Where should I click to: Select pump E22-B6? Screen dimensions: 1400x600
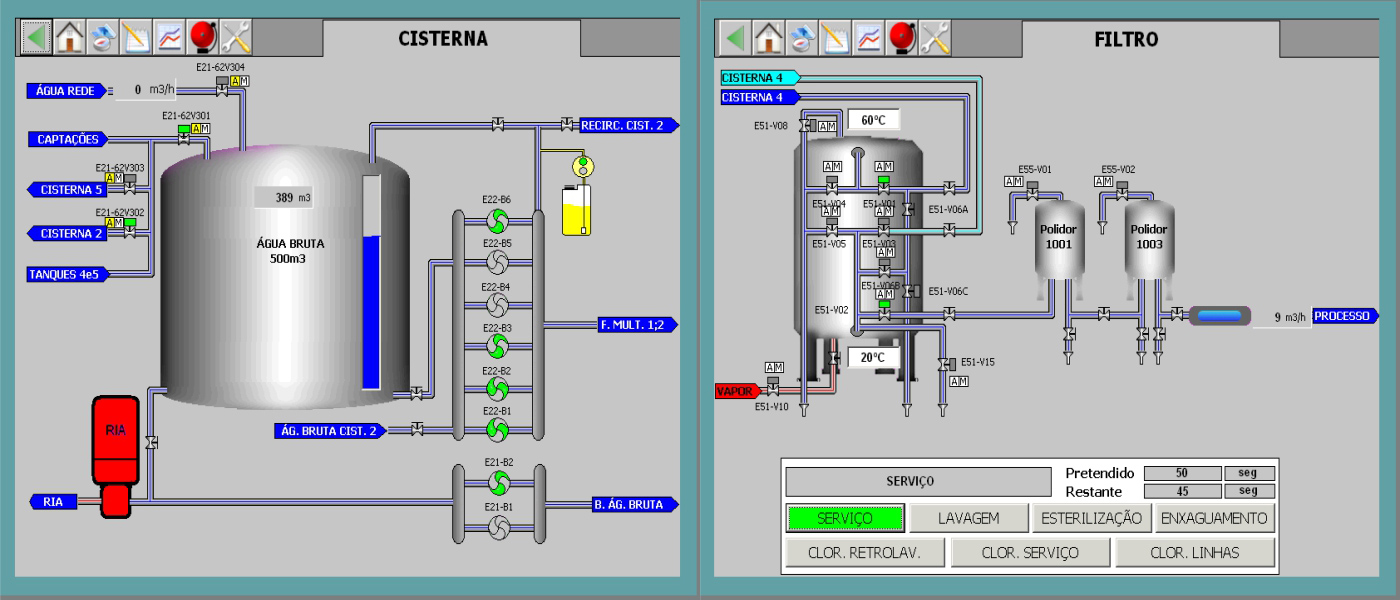pos(497,219)
